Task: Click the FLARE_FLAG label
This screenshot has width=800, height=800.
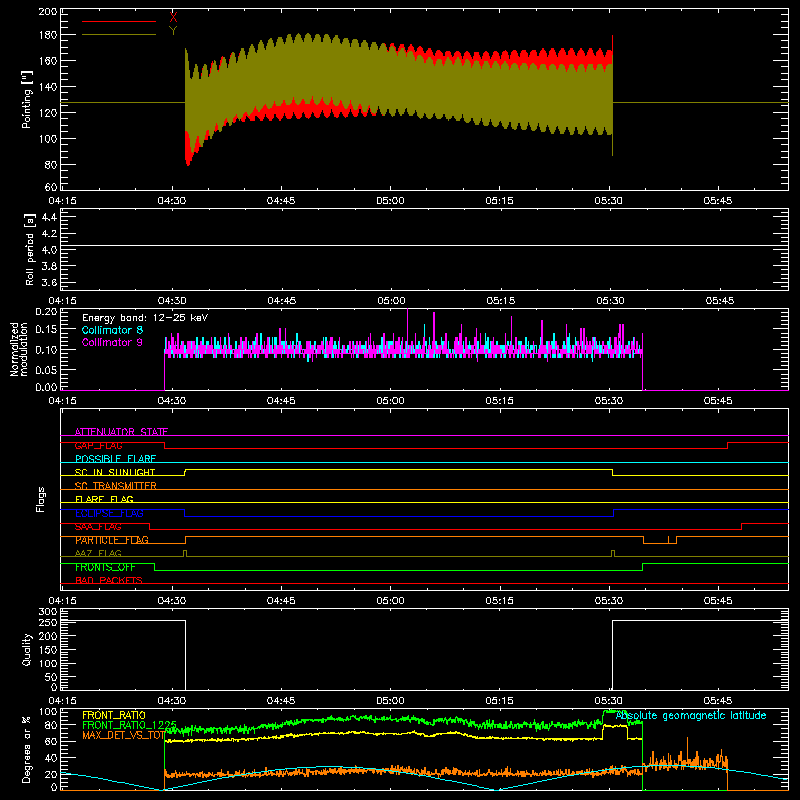Action: (104, 499)
